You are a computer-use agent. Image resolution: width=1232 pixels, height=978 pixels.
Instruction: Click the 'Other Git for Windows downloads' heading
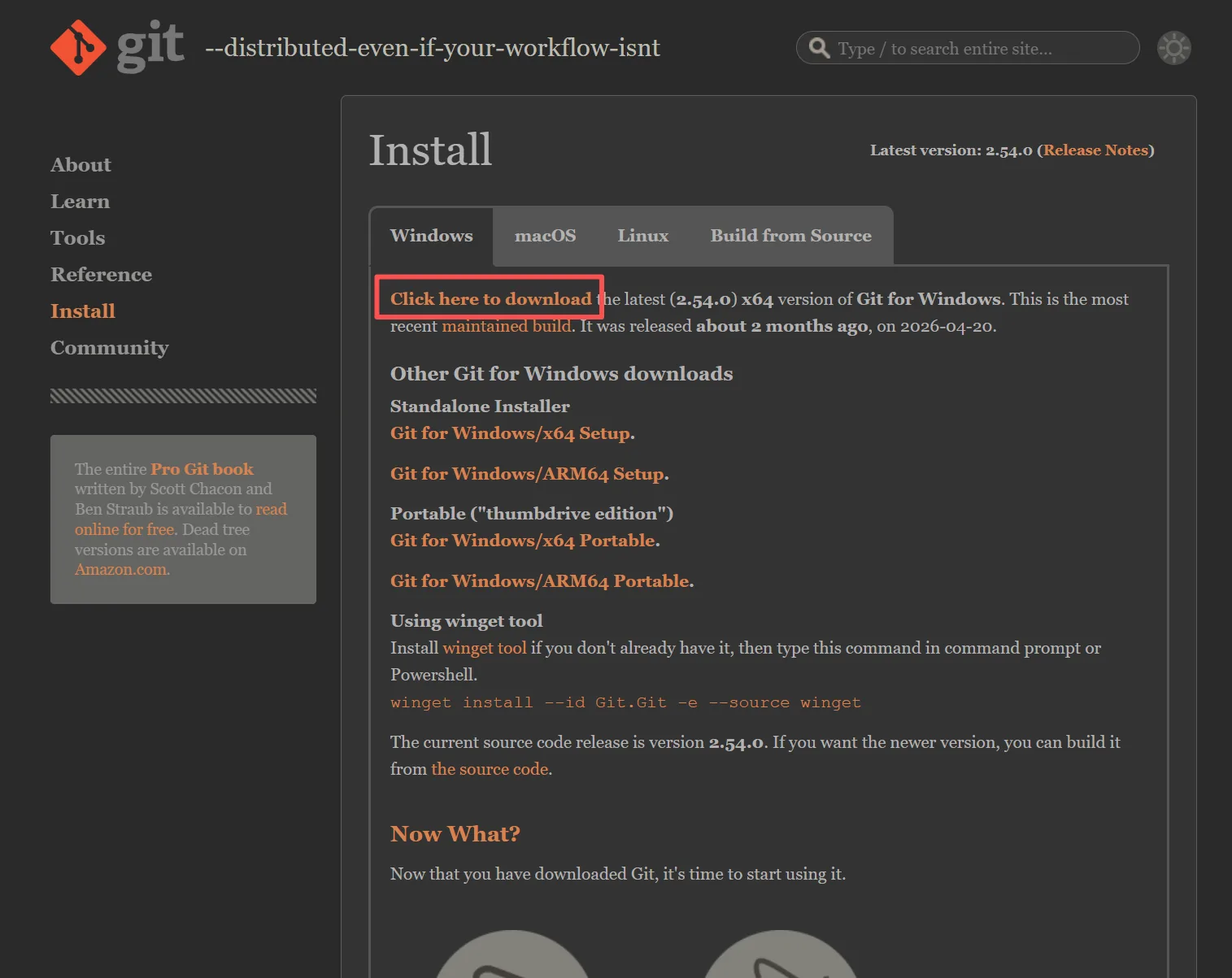(x=561, y=374)
